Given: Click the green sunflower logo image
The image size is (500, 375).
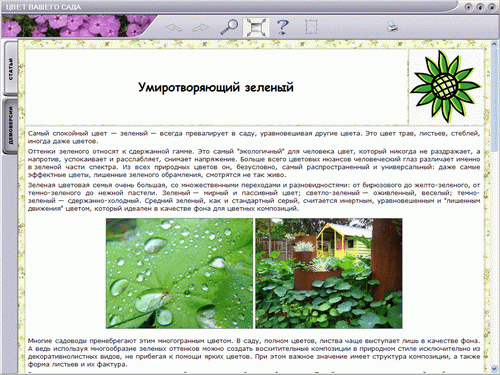Looking at the screenshot, I should coord(446,87).
